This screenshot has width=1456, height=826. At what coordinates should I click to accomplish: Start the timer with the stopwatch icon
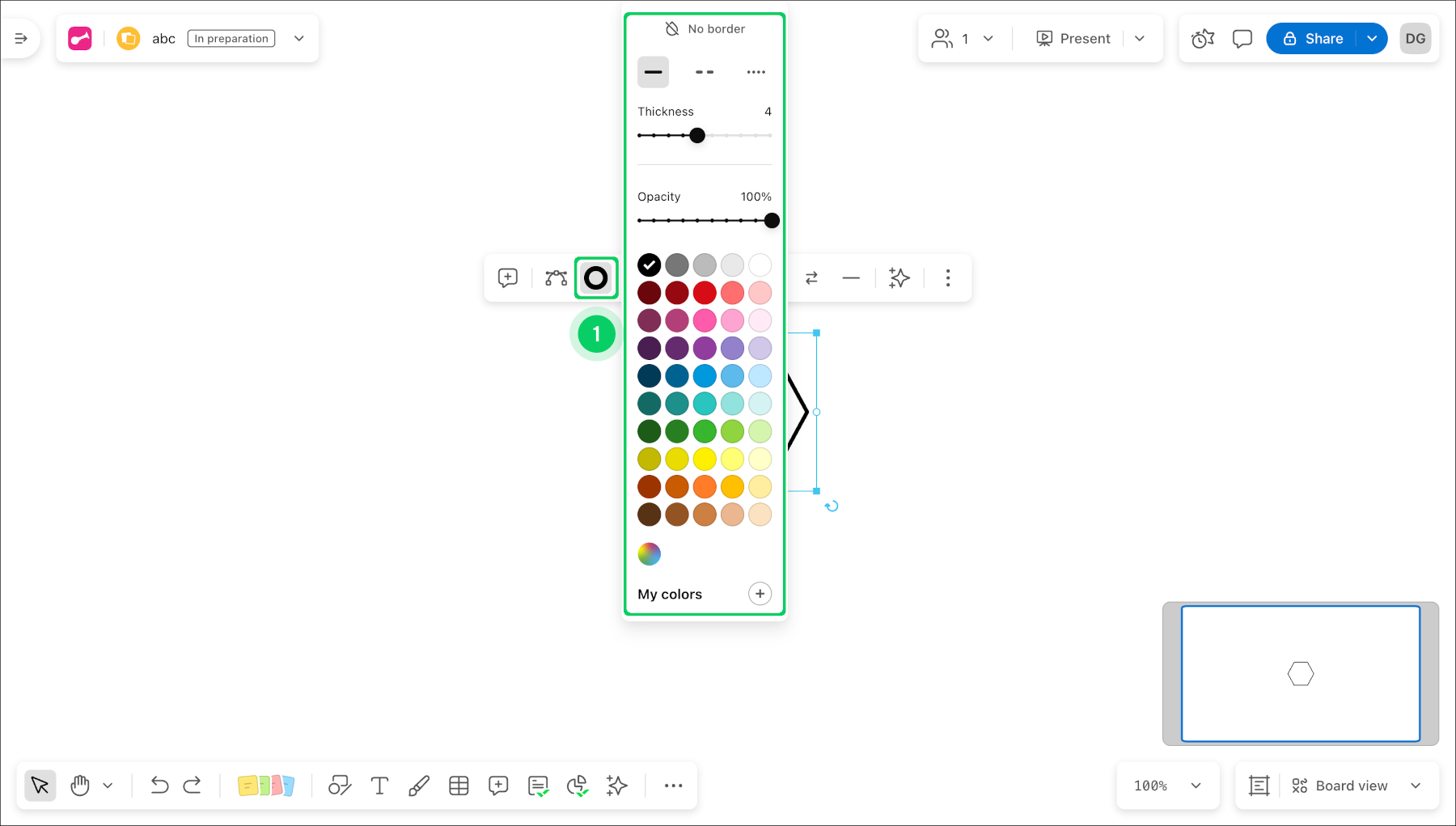pyautogui.click(x=1202, y=38)
